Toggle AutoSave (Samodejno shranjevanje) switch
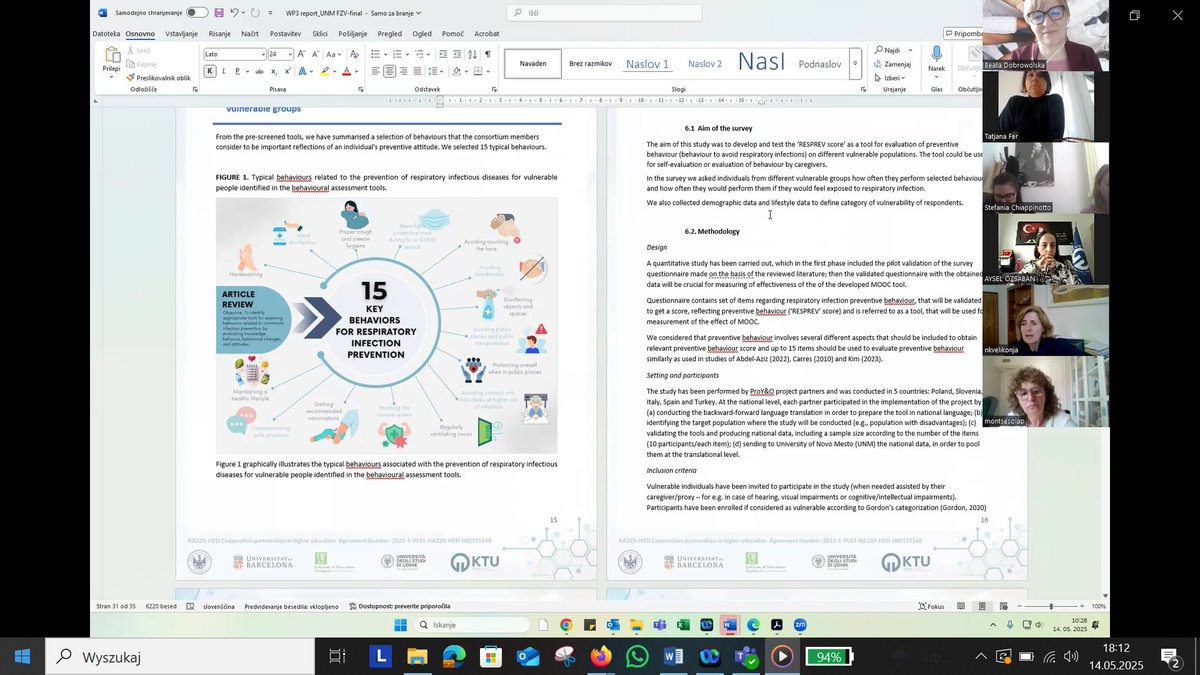Screen dimensions: 1200x675 point(197,13)
